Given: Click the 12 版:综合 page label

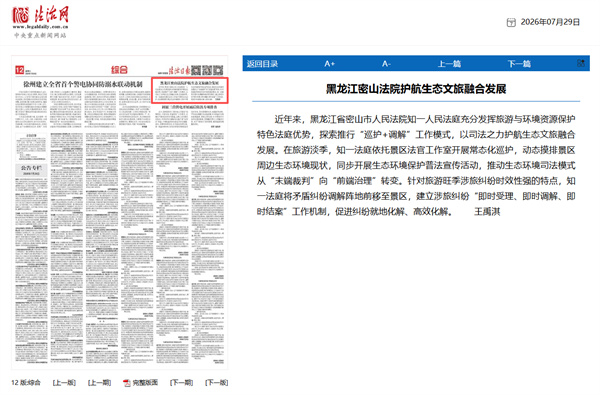Looking at the screenshot, I should [26, 383].
